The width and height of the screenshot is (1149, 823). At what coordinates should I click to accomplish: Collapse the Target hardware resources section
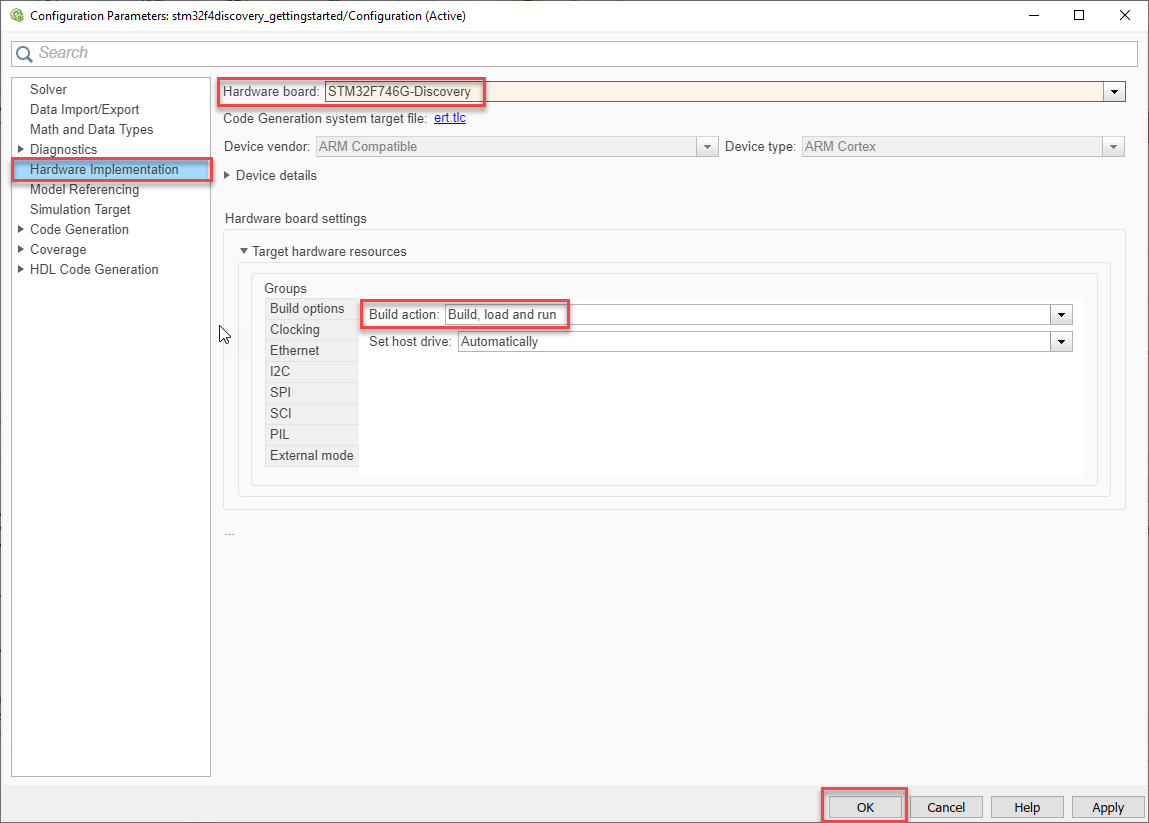[243, 252]
